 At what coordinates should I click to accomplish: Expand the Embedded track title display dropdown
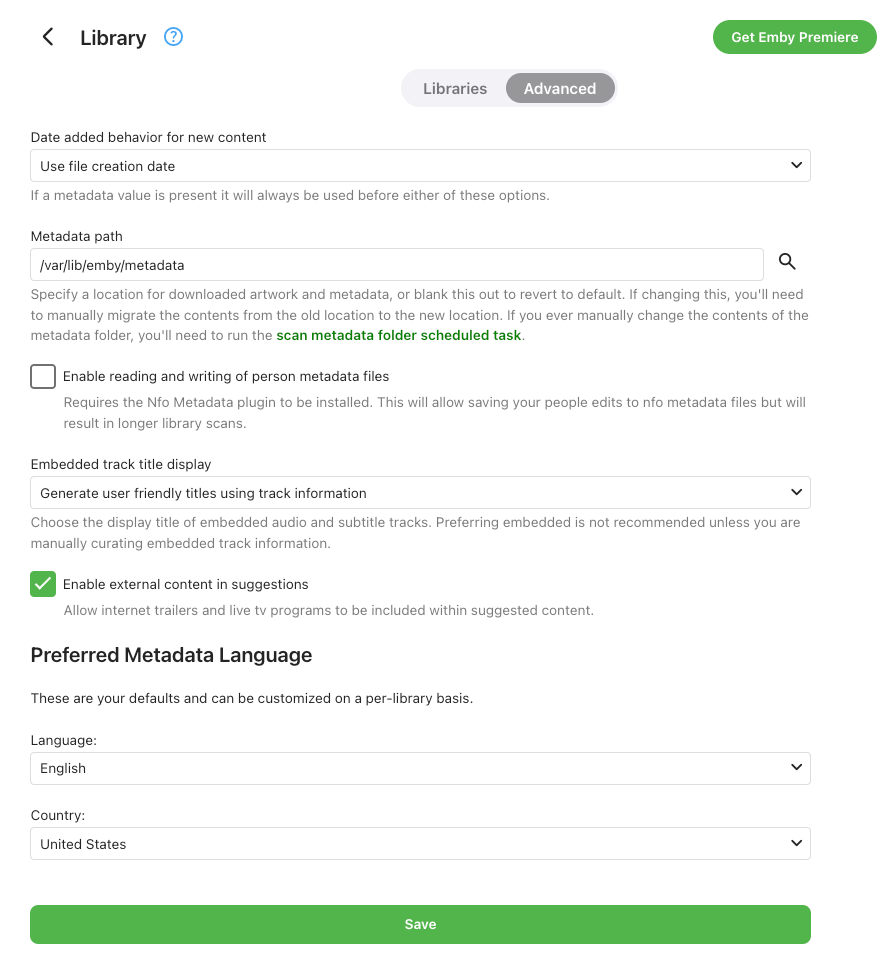point(420,493)
